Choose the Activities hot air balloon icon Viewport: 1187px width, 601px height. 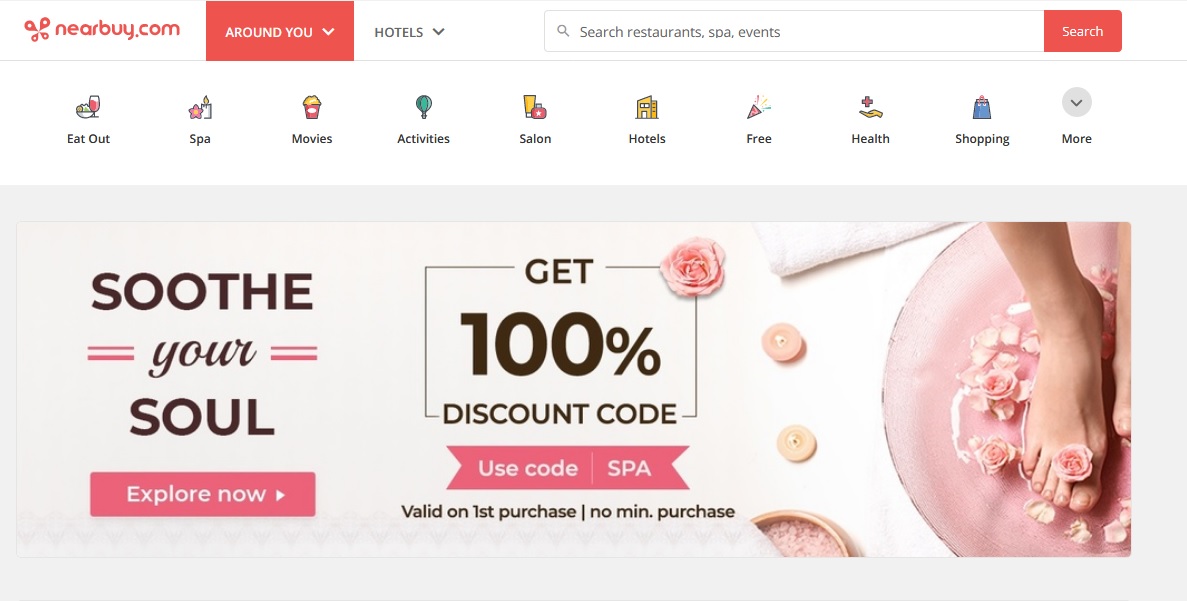[x=424, y=107]
